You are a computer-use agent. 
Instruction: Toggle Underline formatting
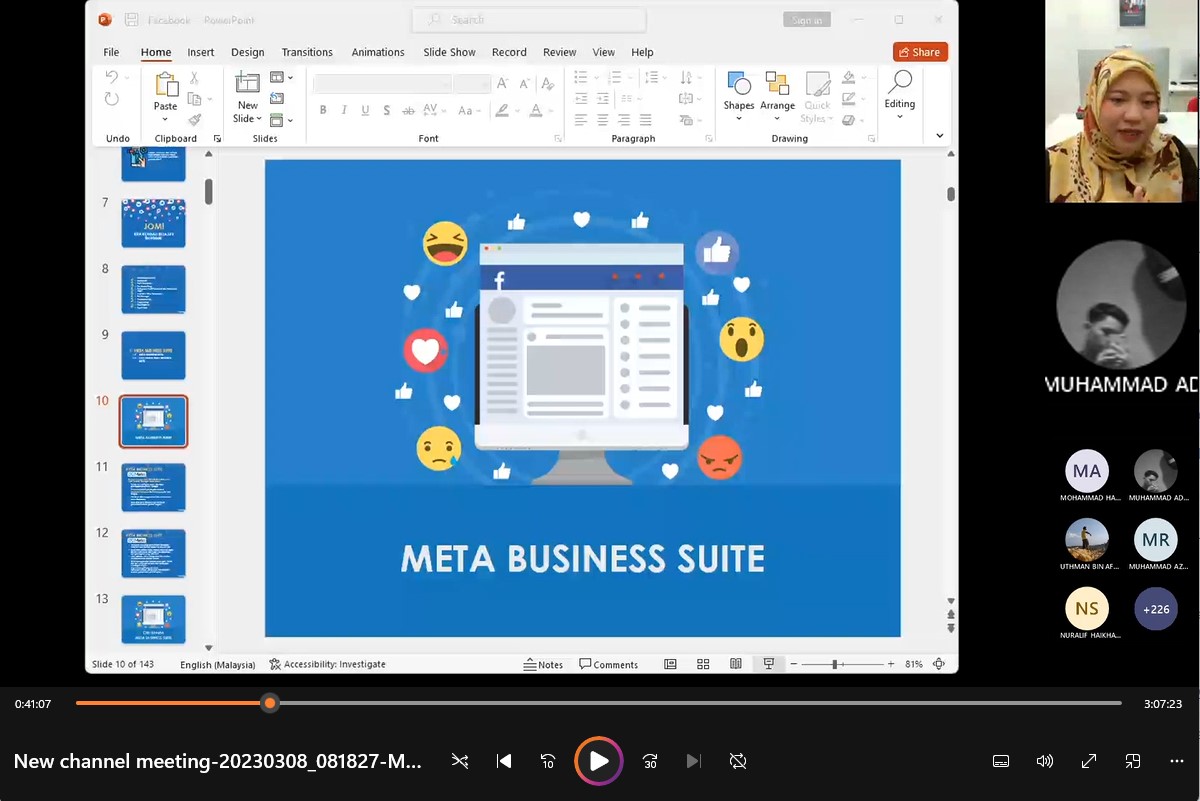point(365,110)
